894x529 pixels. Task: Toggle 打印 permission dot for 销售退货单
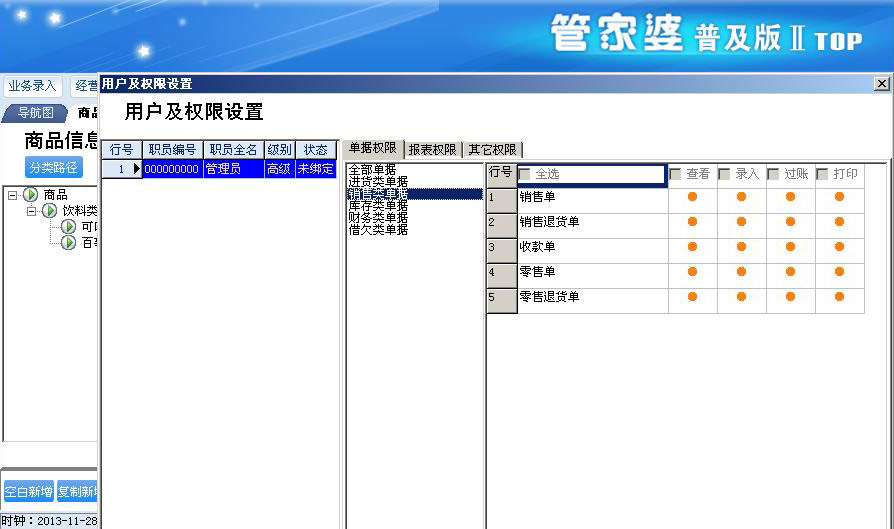839,222
